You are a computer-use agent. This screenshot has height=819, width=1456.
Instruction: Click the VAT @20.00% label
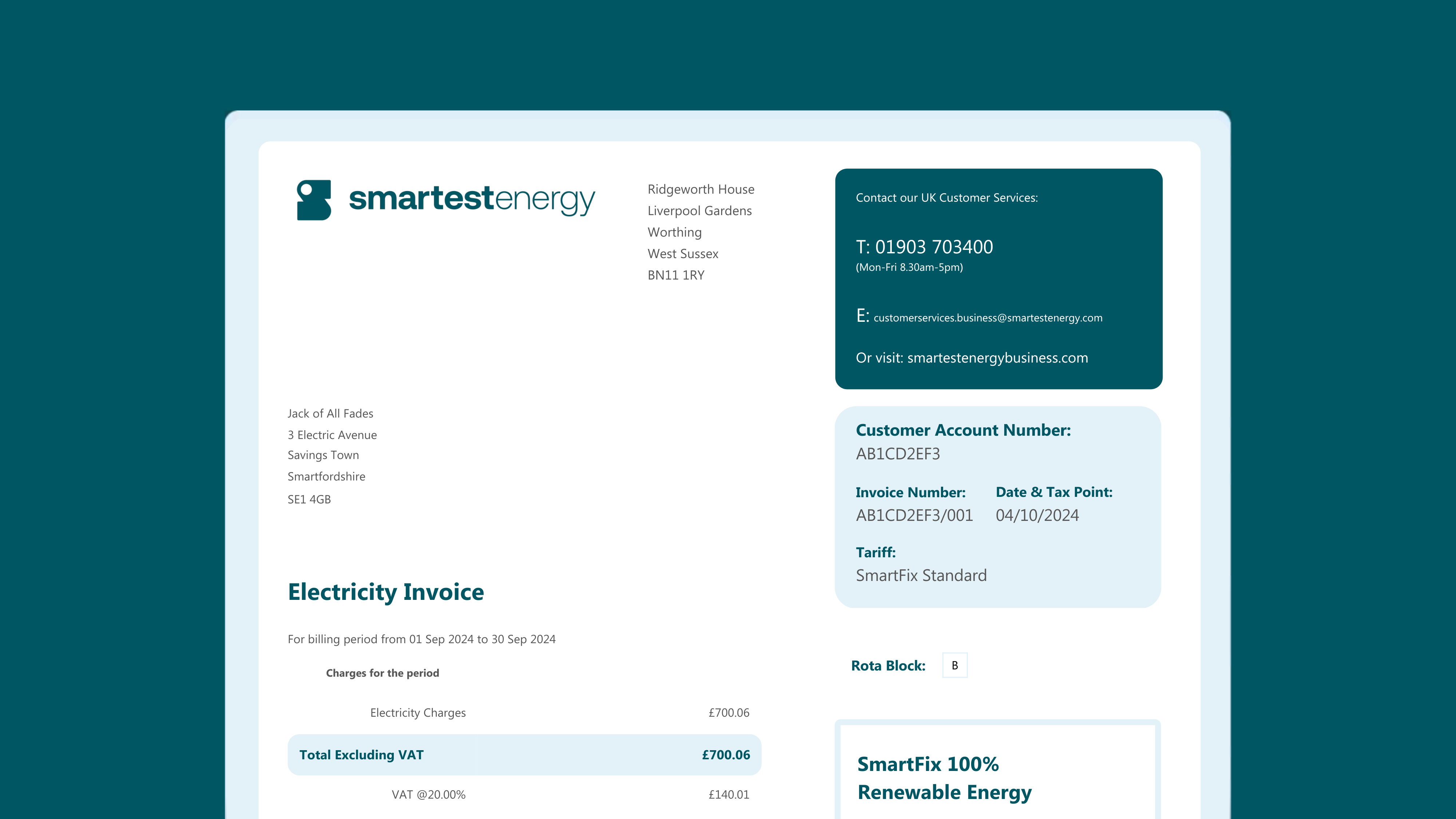click(x=428, y=795)
